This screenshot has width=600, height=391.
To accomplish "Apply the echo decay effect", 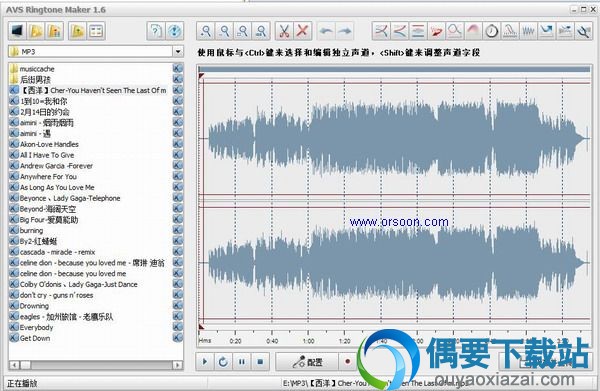I will [x=510, y=31].
